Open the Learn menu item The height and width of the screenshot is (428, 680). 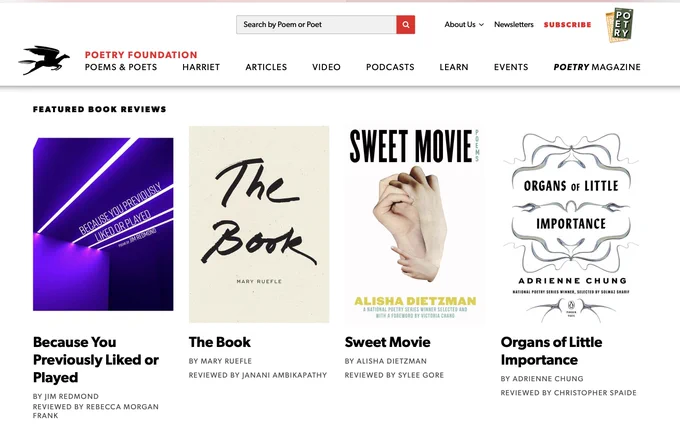(454, 67)
